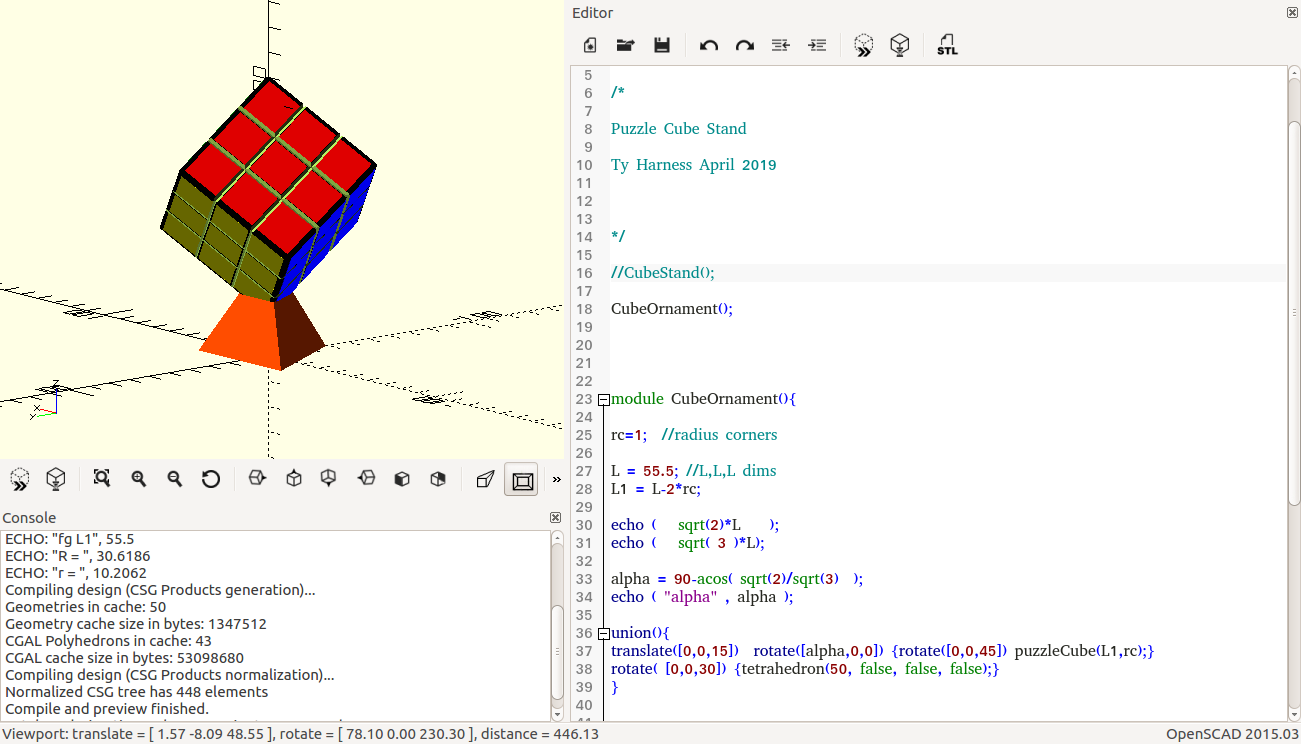Click 'Normalized CSG tree has 448 elements'
1301x744 pixels.
coord(137,692)
